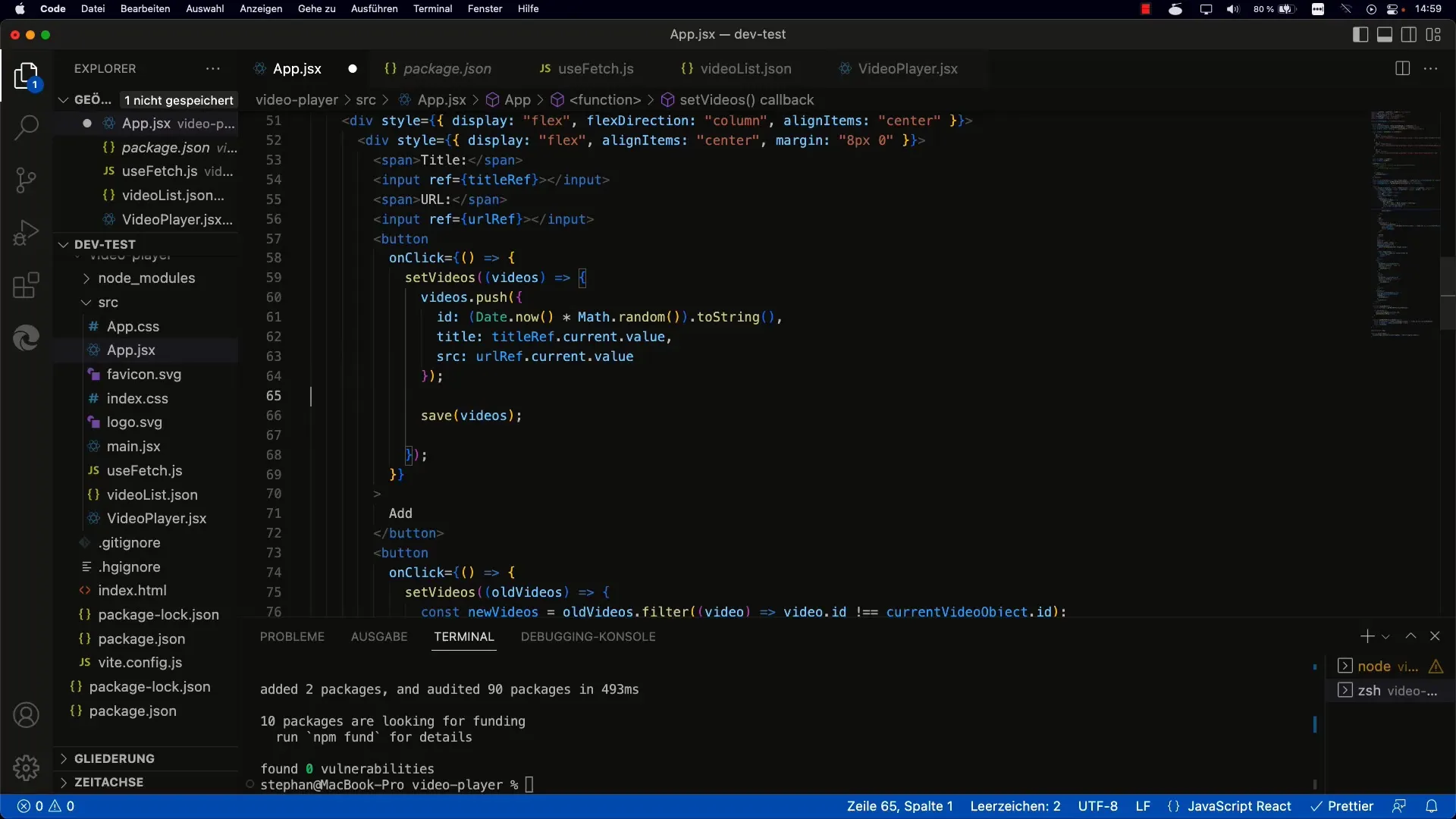Open the errors and warnings count in status bar
The height and width of the screenshot is (819, 1456).
[46, 806]
